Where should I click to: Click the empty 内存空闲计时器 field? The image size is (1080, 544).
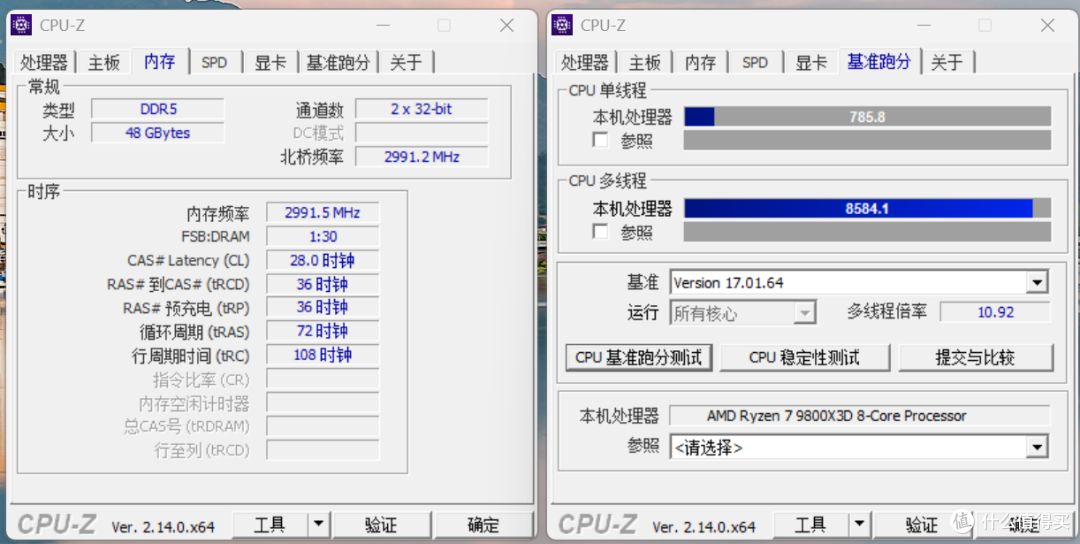322,402
